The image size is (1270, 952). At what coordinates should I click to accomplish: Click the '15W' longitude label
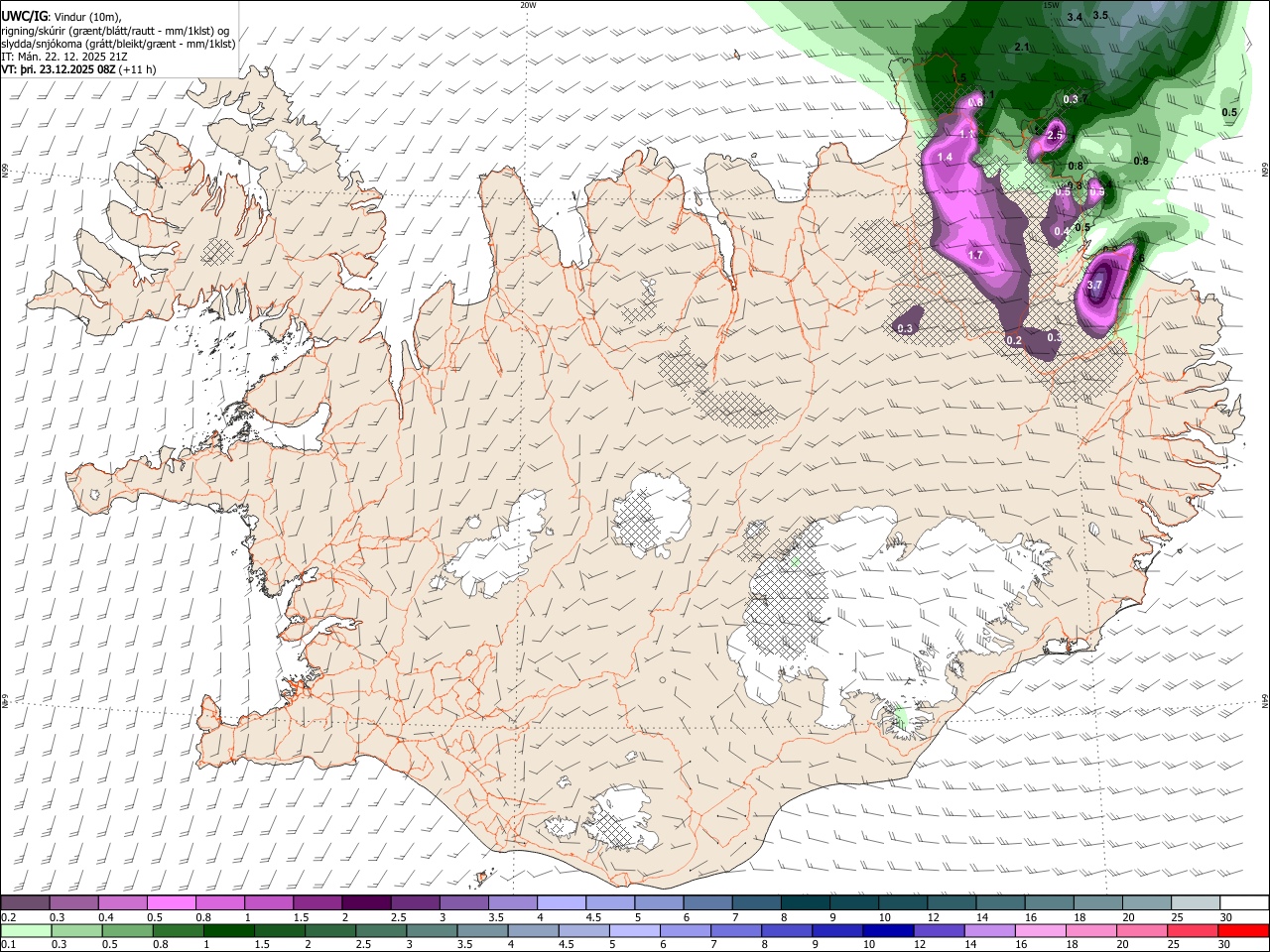1051,4
